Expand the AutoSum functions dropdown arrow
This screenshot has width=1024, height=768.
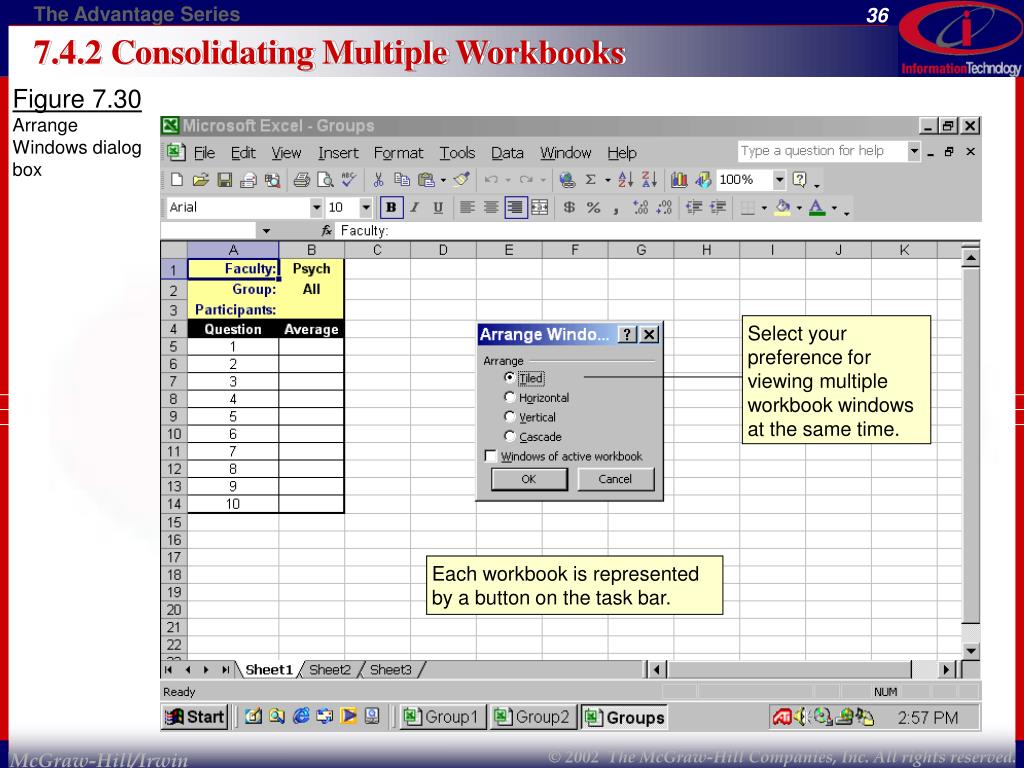(x=607, y=180)
